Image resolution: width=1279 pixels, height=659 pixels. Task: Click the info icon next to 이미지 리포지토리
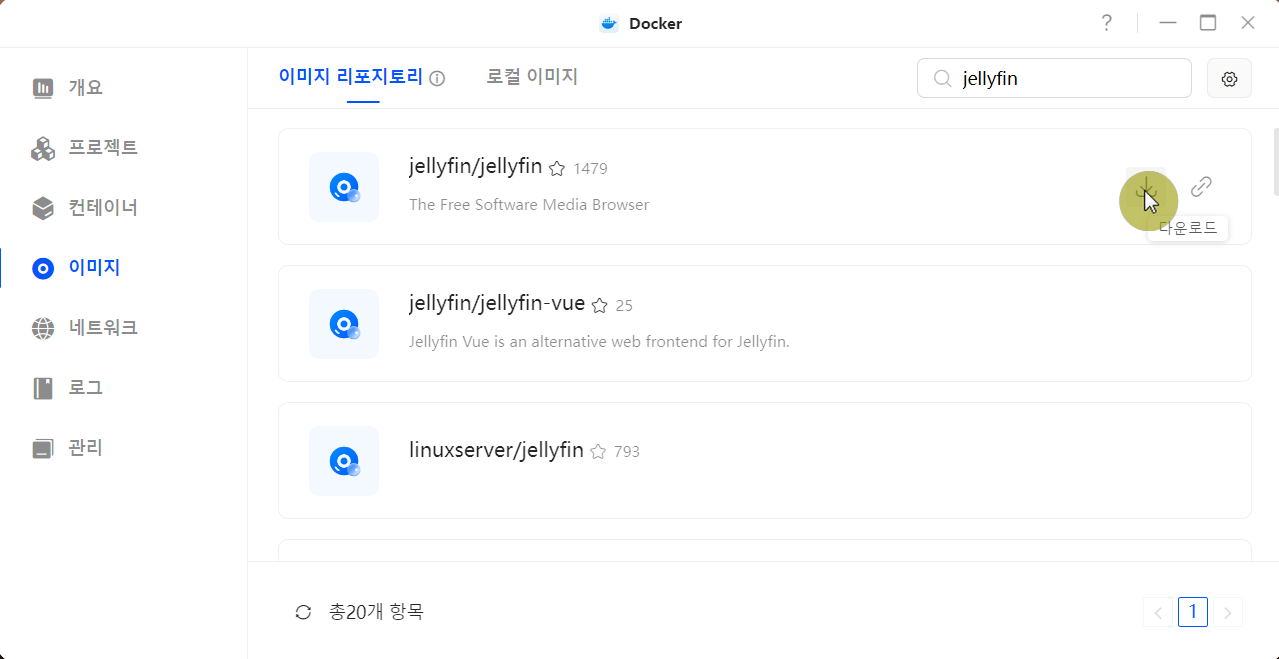coord(437,76)
